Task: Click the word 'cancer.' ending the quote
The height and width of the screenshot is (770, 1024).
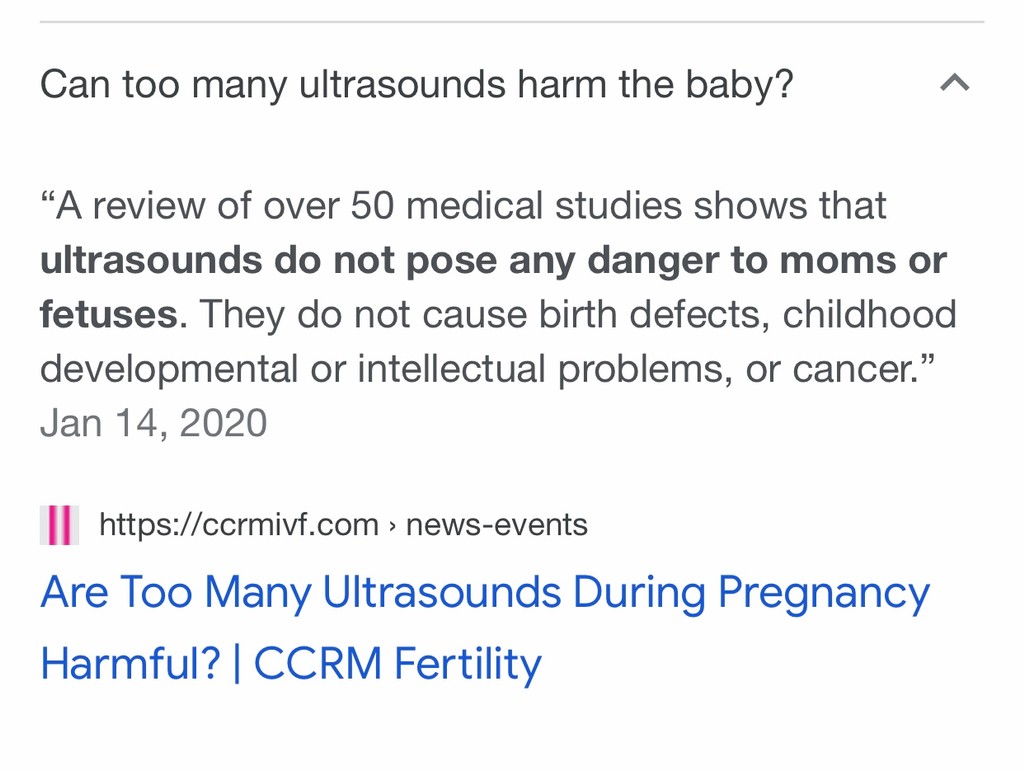Action: tap(856, 370)
